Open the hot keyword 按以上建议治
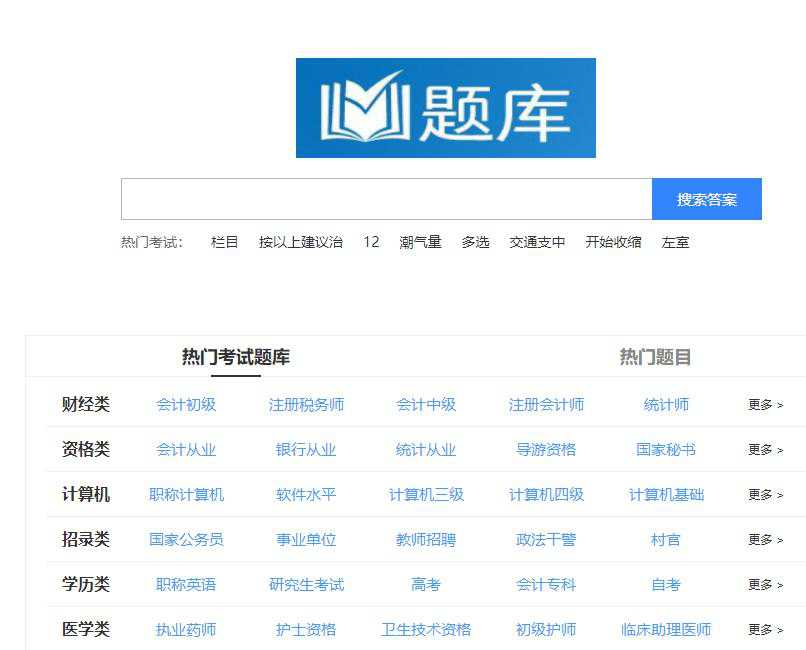Screen dimensions: 806x650 pos(301,242)
